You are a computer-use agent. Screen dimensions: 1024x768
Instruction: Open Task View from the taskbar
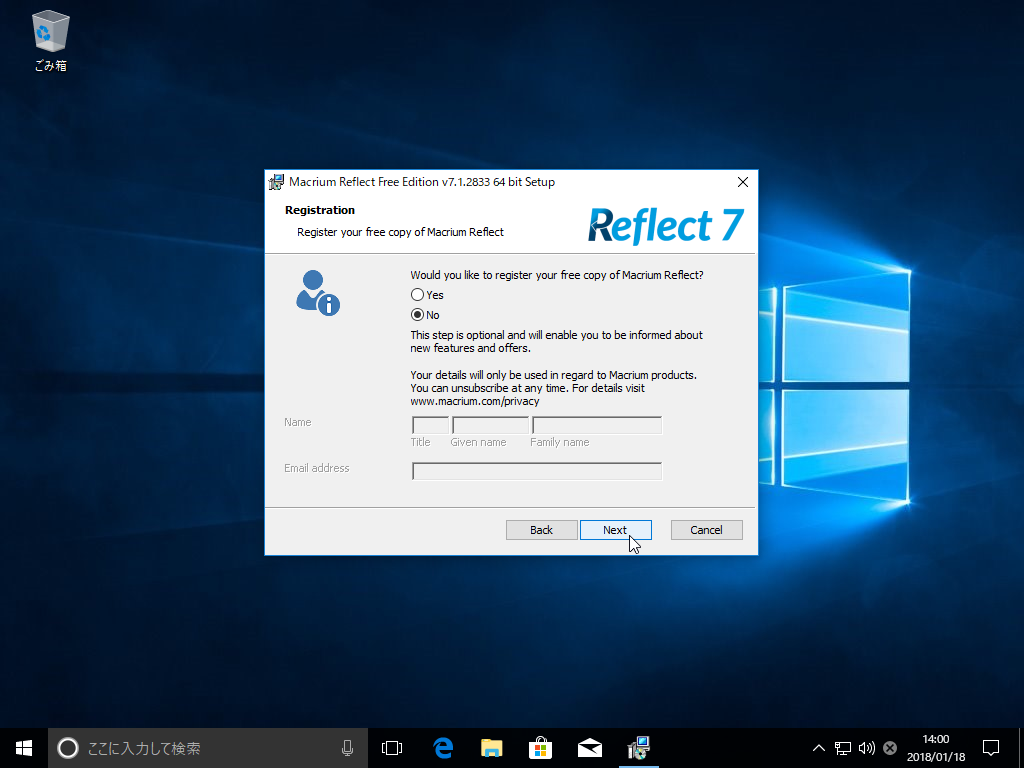pyautogui.click(x=392, y=748)
